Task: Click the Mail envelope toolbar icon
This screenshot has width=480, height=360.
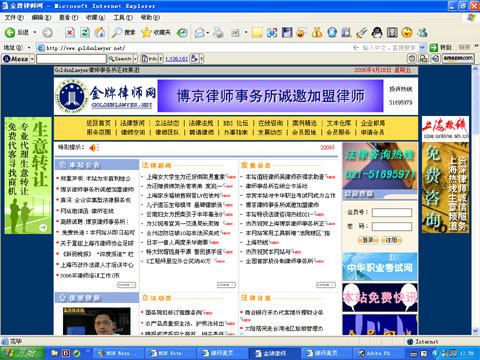Action: pyautogui.click(x=200, y=32)
